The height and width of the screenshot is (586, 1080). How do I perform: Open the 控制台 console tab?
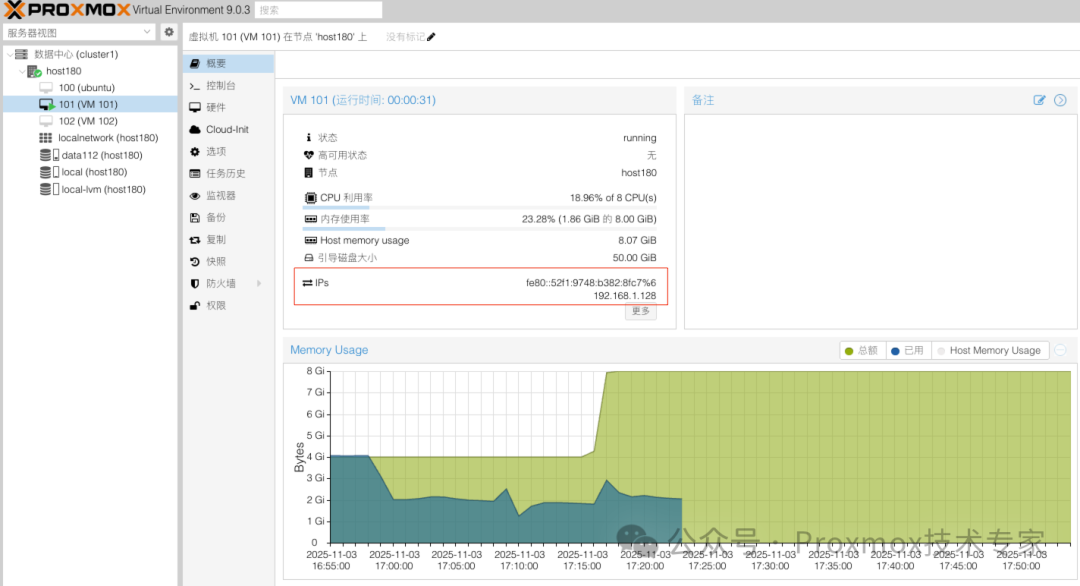(x=221, y=86)
